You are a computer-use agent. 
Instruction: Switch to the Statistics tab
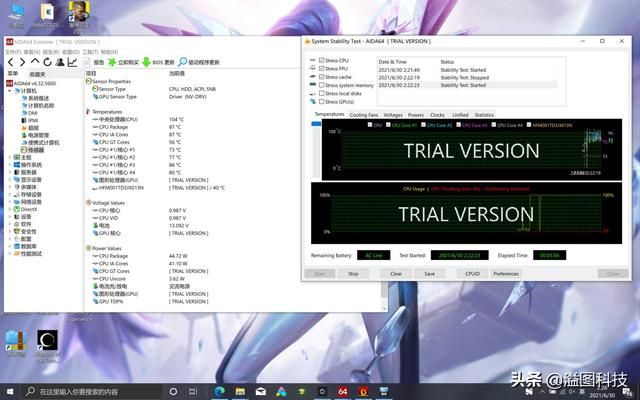484,115
